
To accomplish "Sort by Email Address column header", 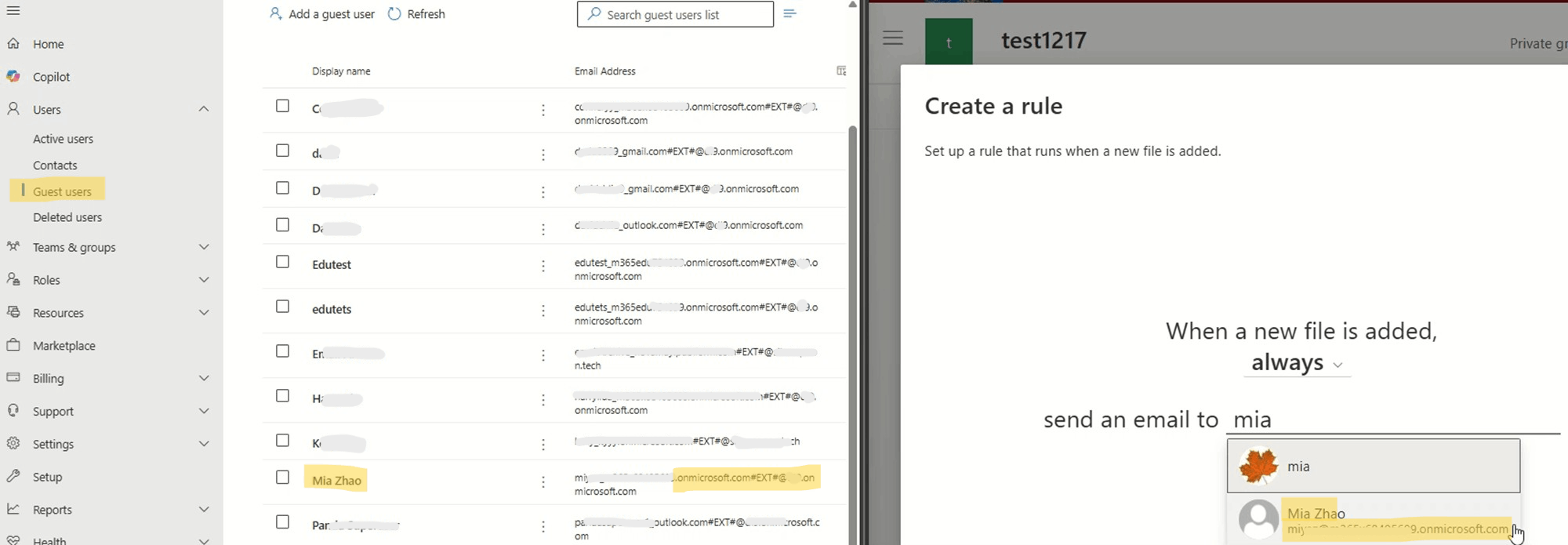I will (605, 71).
